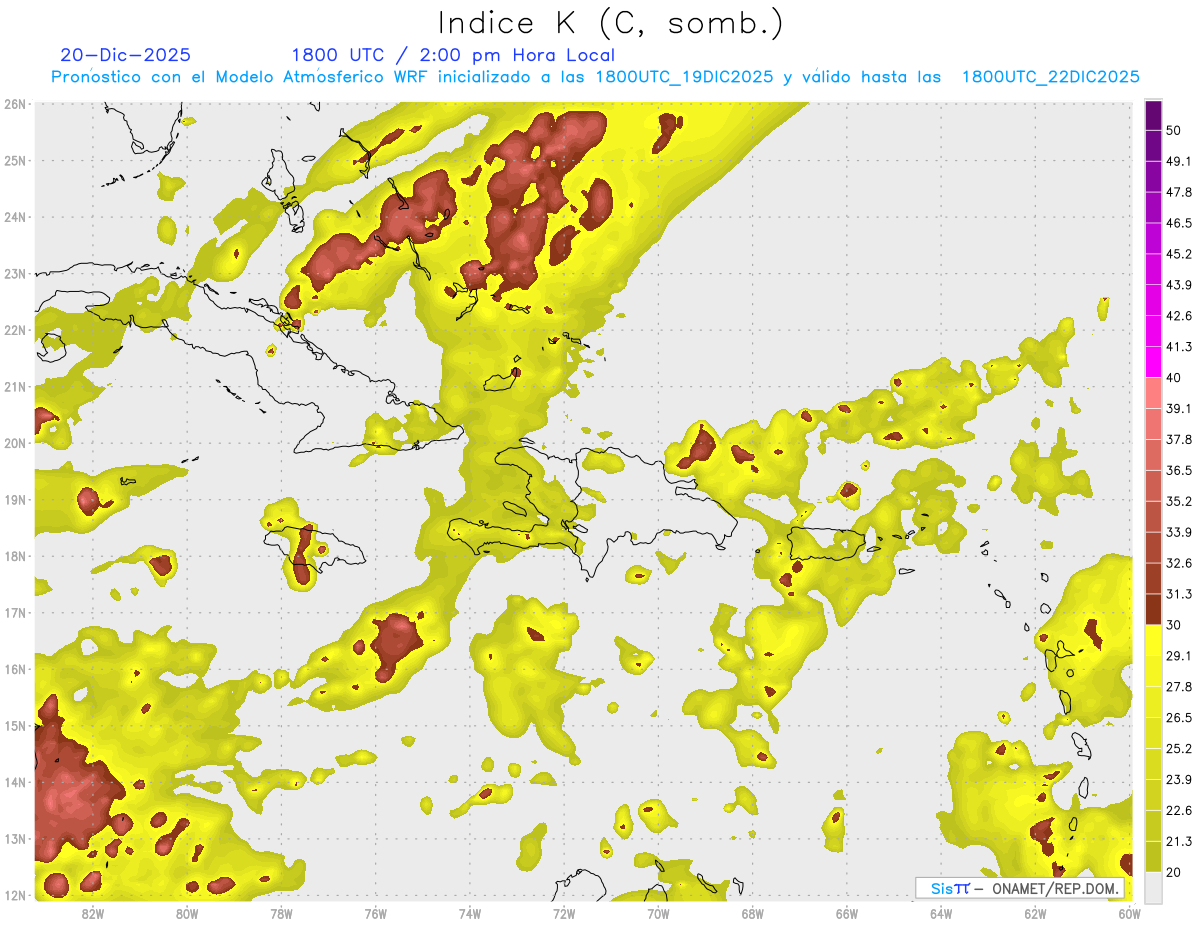Click the latitude label "19N"
The image size is (1200, 927).
(x=15, y=500)
